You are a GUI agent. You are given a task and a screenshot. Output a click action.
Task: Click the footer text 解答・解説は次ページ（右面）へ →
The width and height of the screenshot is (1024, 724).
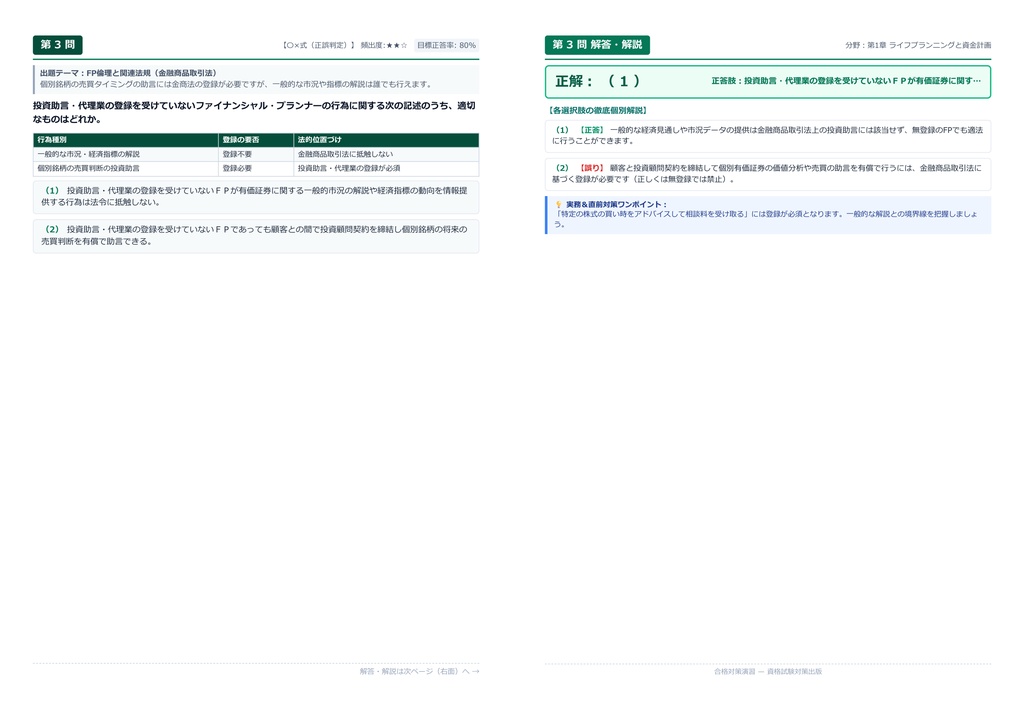pos(419,671)
